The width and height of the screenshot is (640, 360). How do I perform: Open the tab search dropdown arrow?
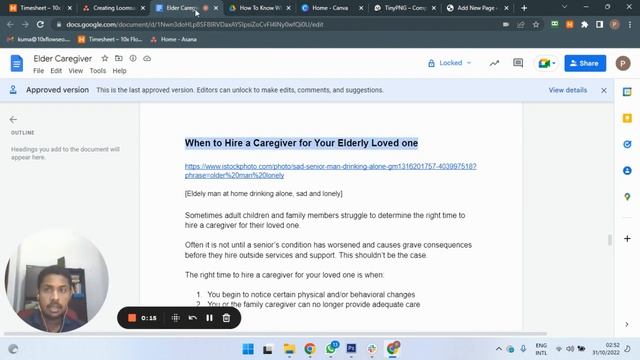(x=564, y=7)
